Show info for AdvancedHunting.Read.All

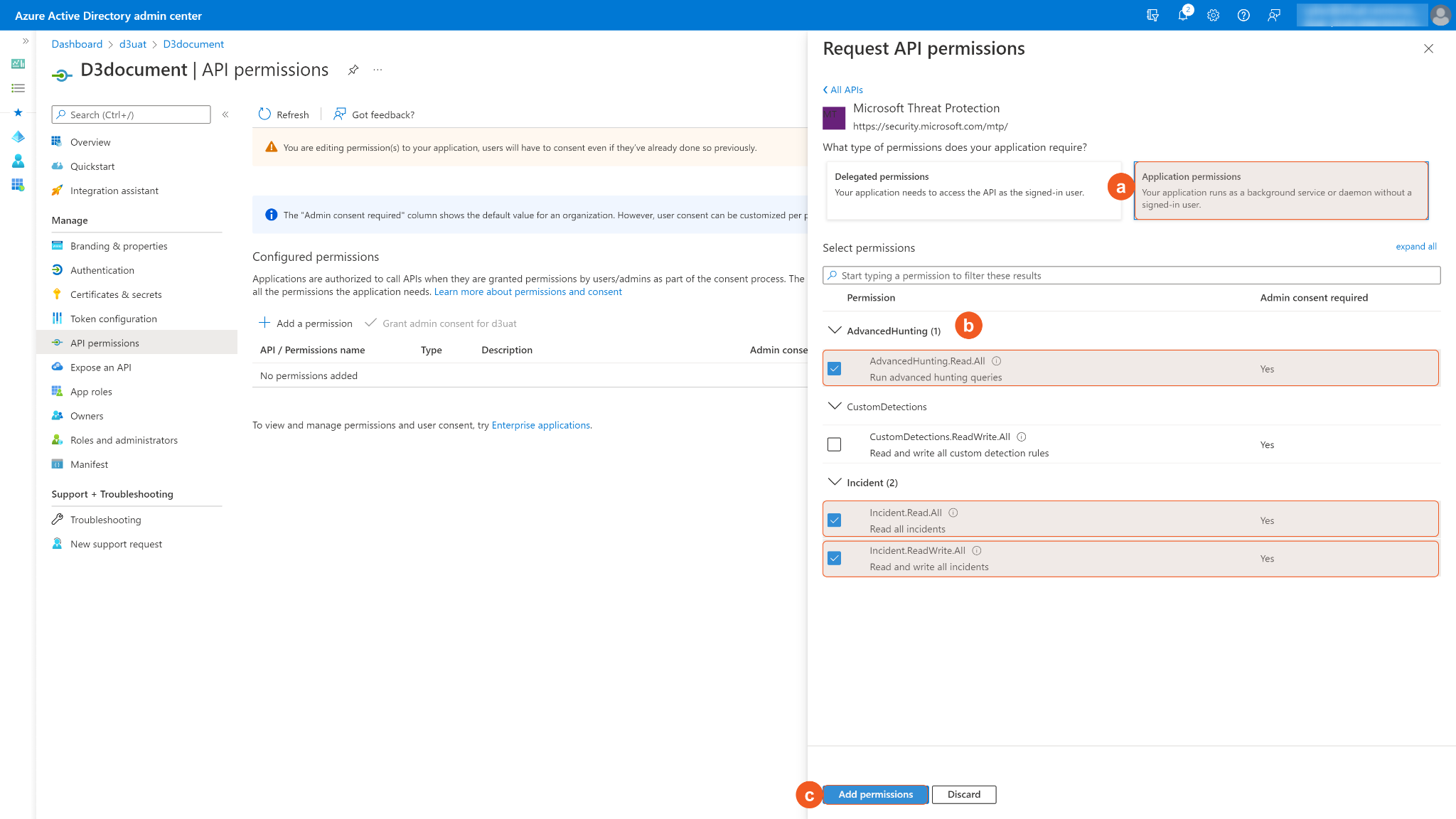click(997, 361)
